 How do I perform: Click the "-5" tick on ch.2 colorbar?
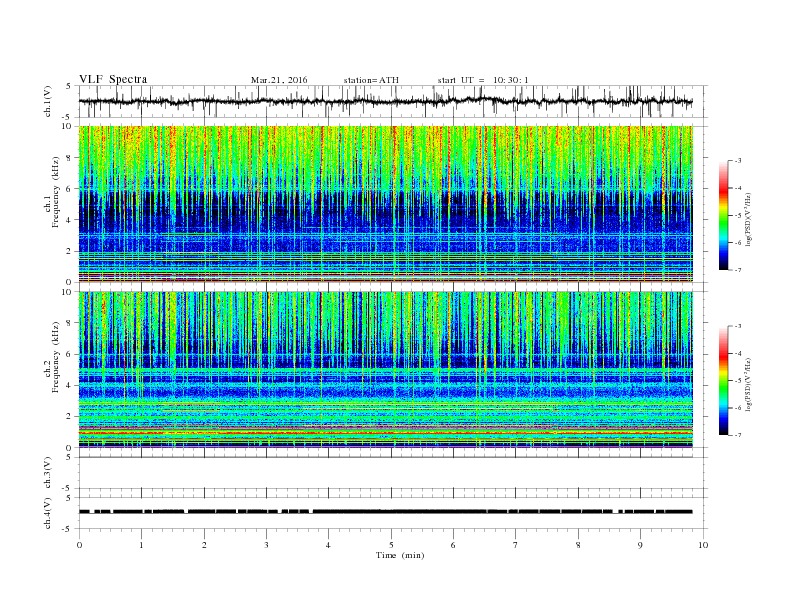[737, 381]
